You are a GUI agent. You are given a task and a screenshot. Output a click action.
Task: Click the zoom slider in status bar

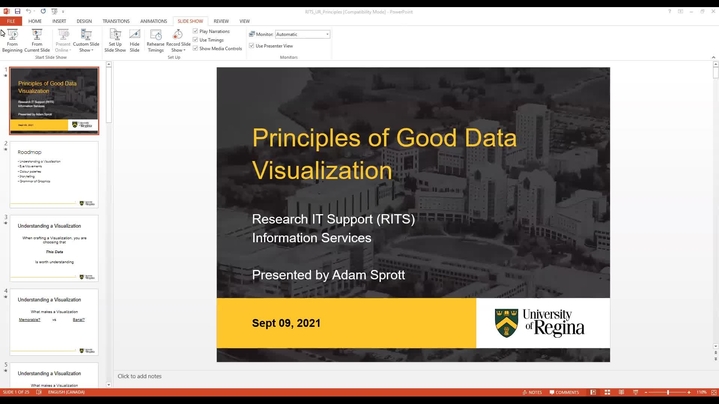click(x=668, y=392)
